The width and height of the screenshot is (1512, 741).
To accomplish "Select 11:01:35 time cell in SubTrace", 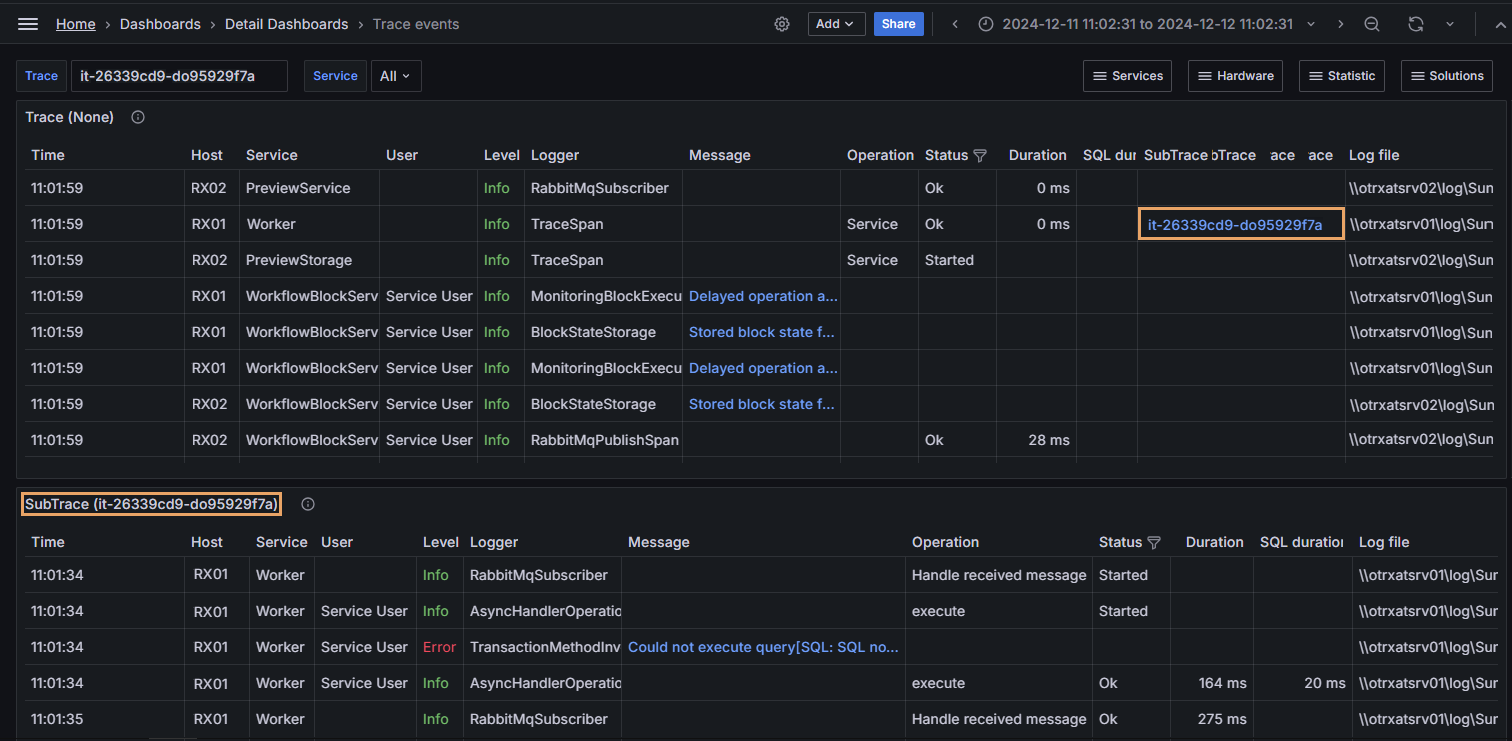I will tap(105, 719).
